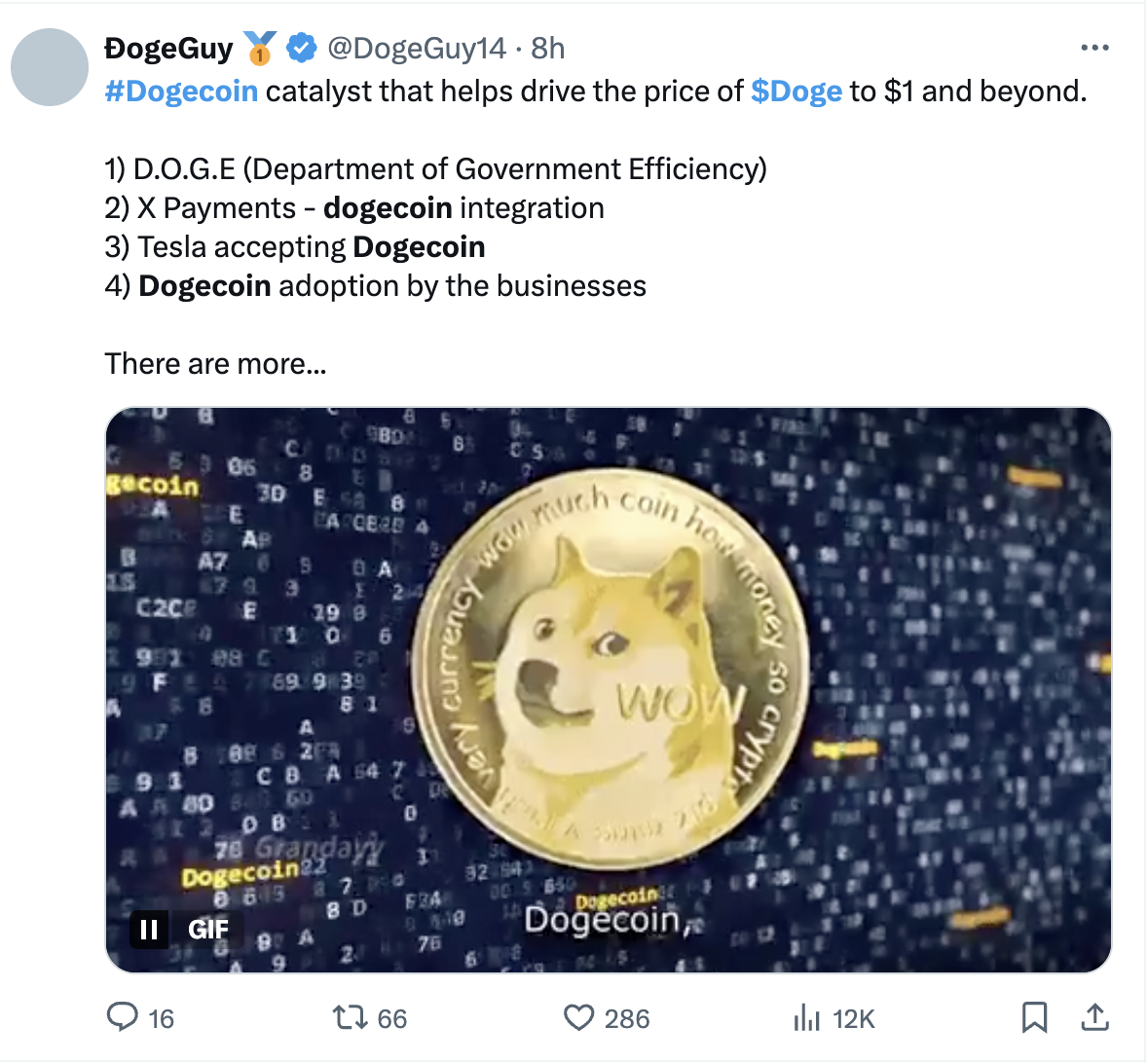
Task: Open the tweet options via the ellipsis
Action: pyautogui.click(x=1095, y=47)
